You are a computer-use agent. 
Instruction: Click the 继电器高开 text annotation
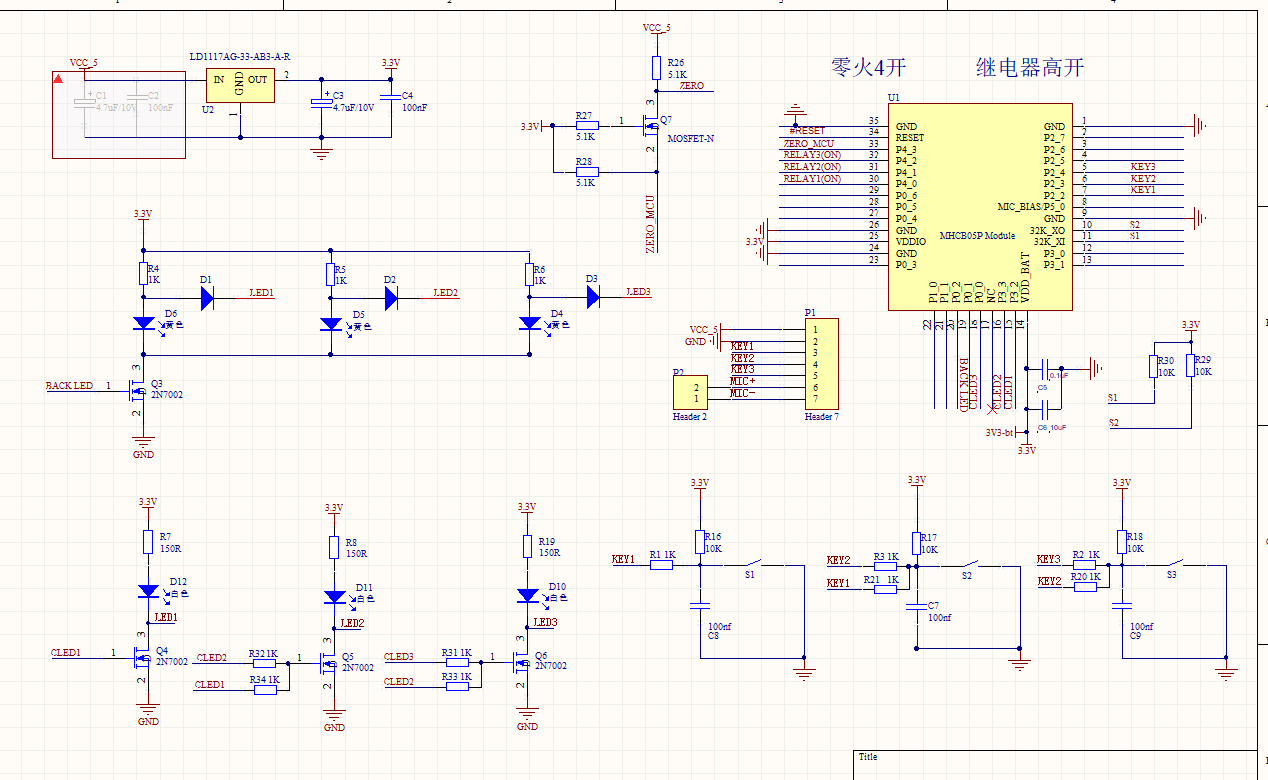(1029, 68)
